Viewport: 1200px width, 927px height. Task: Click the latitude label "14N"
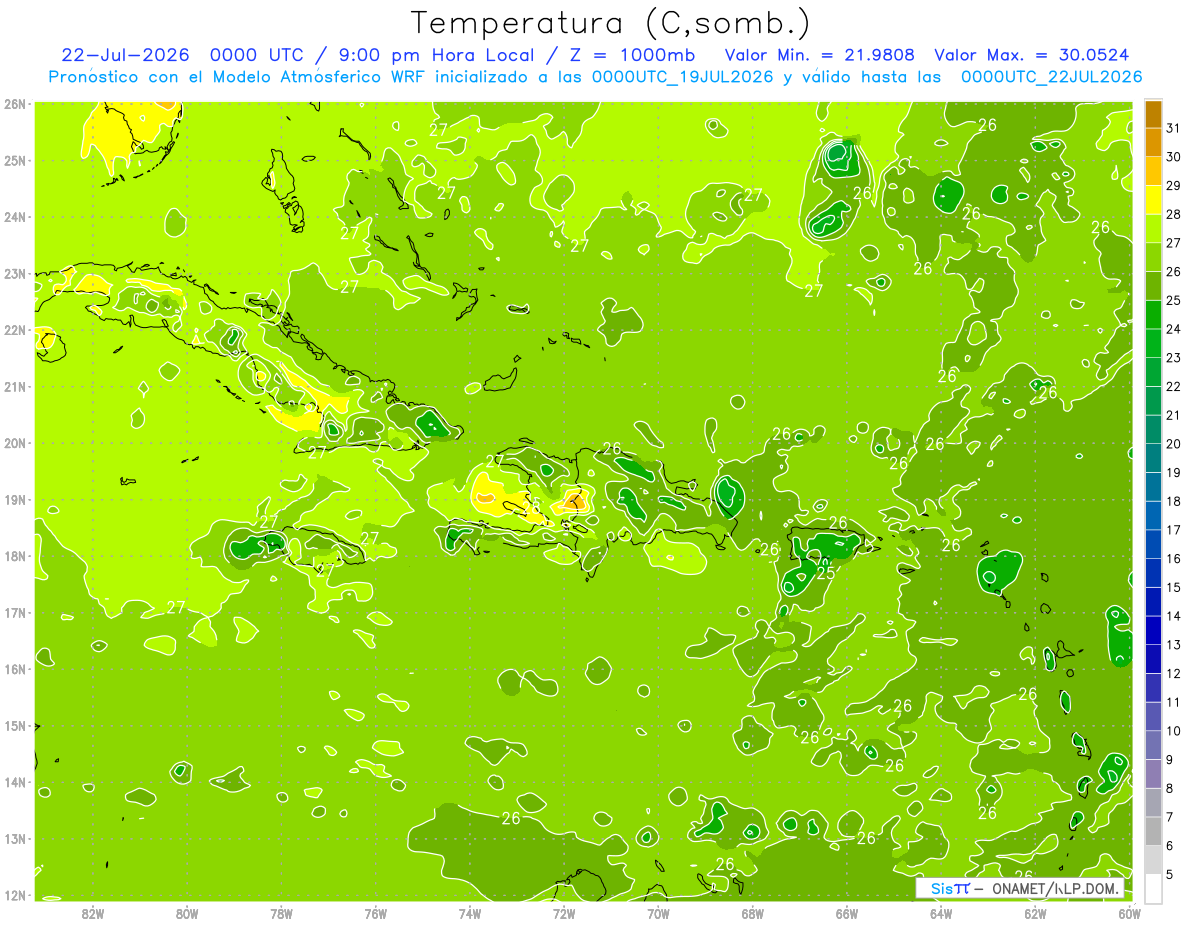[x=15, y=782]
